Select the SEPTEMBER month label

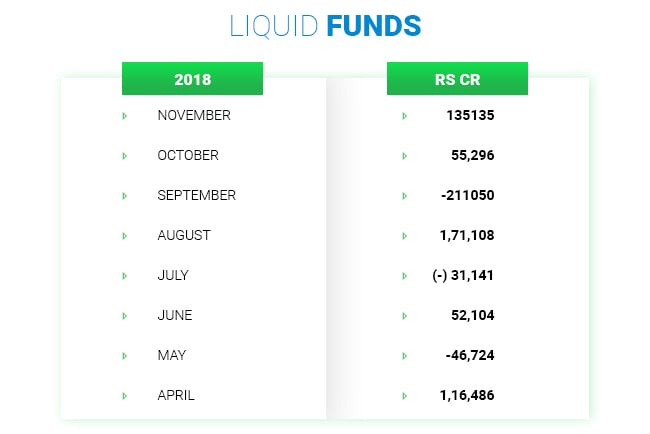coord(197,196)
